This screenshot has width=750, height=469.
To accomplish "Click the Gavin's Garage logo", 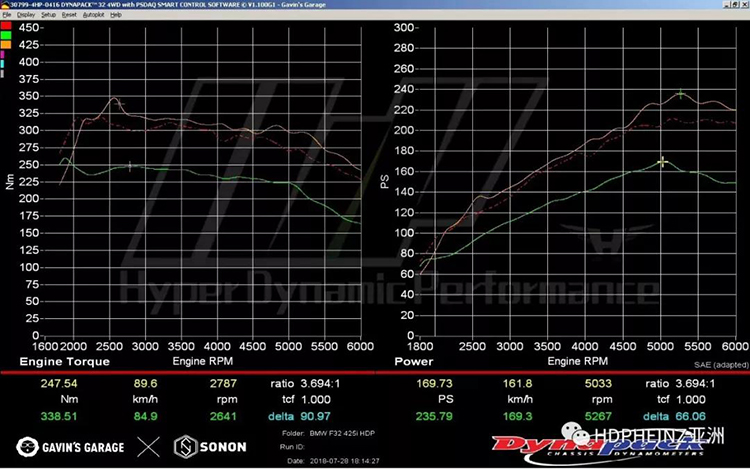I will pos(72,446).
